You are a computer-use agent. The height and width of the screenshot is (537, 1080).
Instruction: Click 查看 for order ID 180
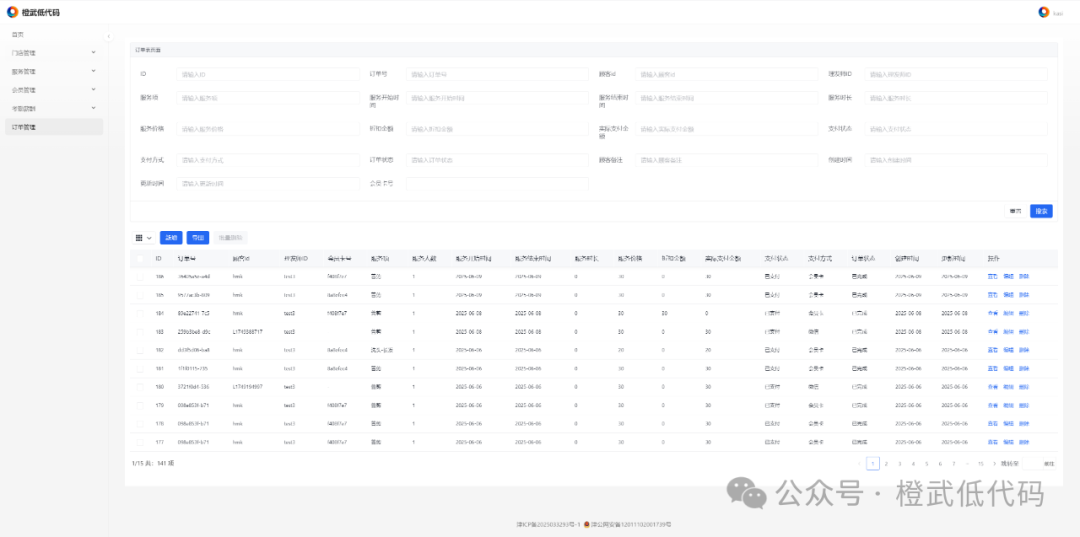993,386
